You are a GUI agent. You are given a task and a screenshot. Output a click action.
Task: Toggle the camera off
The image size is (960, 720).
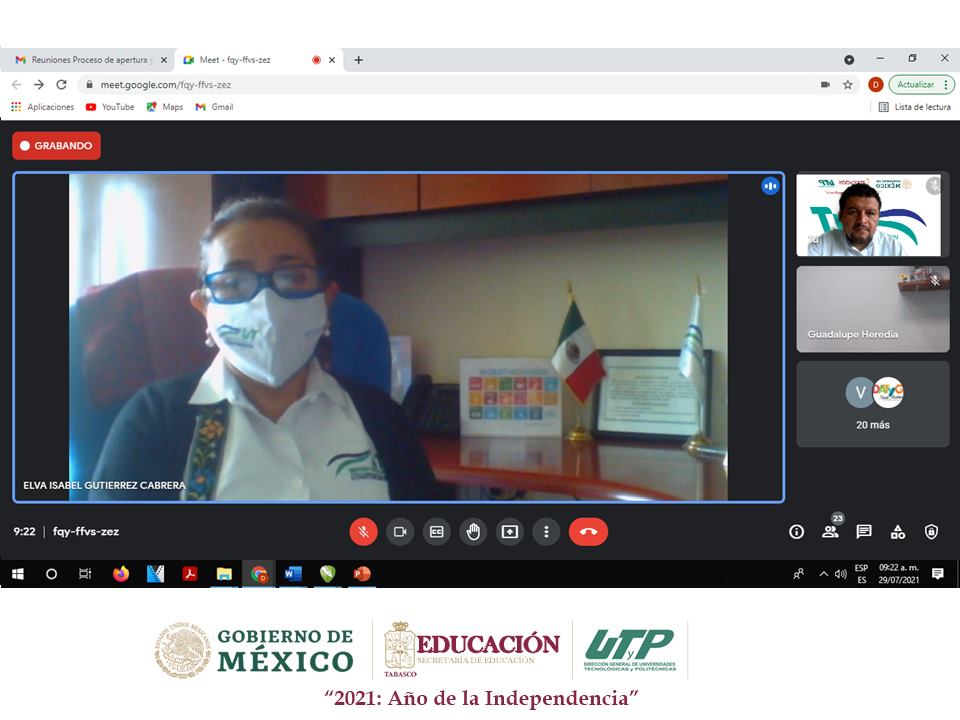tap(400, 532)
